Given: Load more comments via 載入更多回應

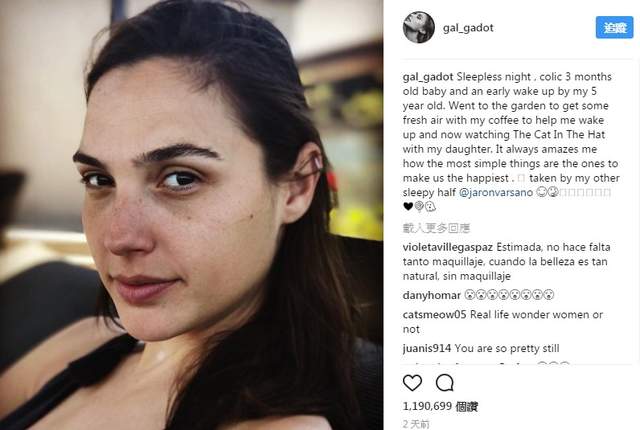Looking at the screenshot, I should (x=436, y=228).
